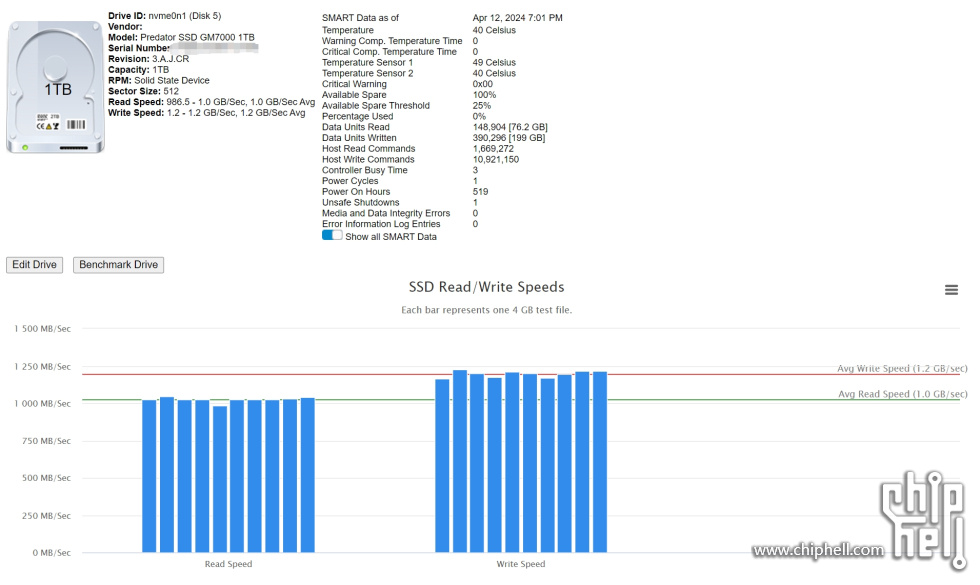Click the Apr 12, 2024 7:01 PM timestamp
Image resolution: width=980 pixels, height=585 pixels.
518,18
